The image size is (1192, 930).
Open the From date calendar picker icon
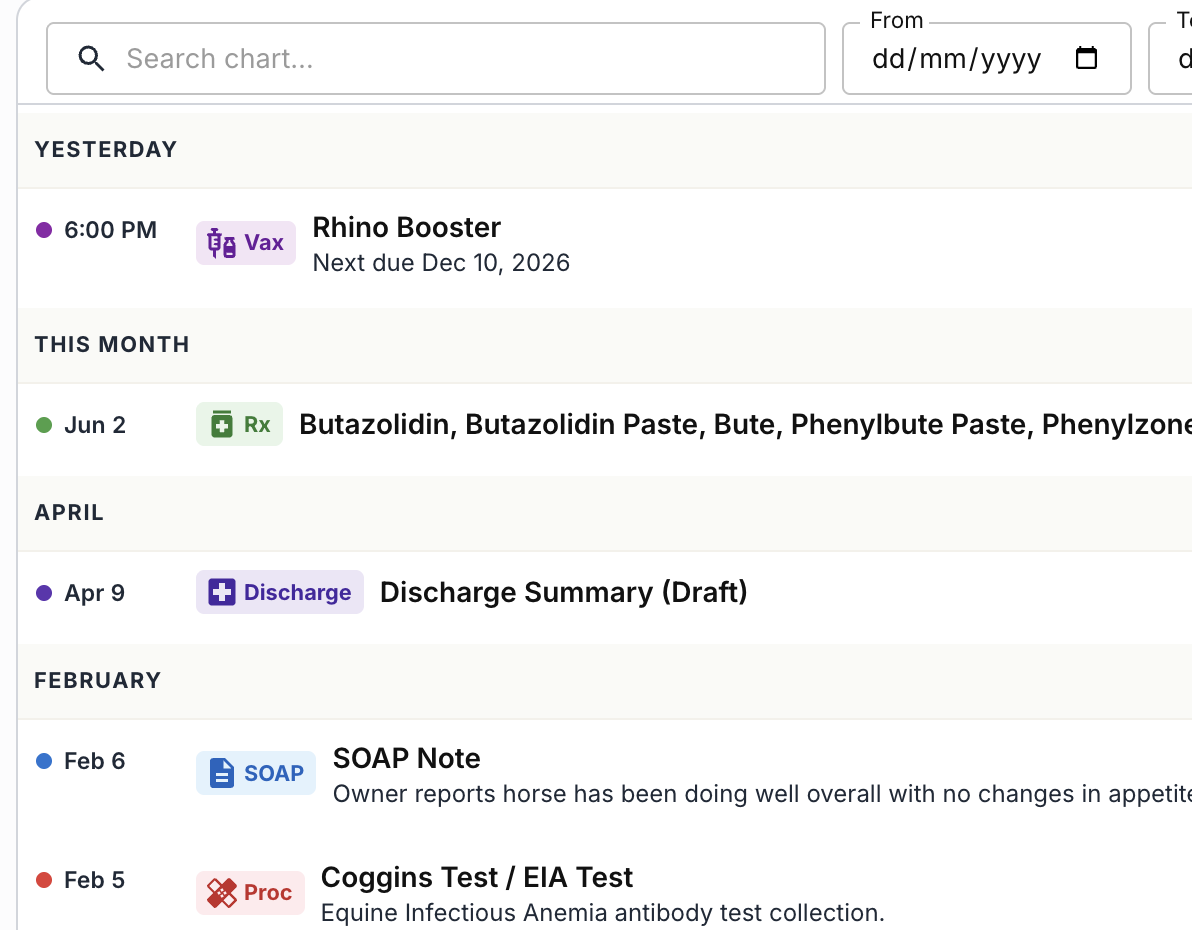point(1086,58)
